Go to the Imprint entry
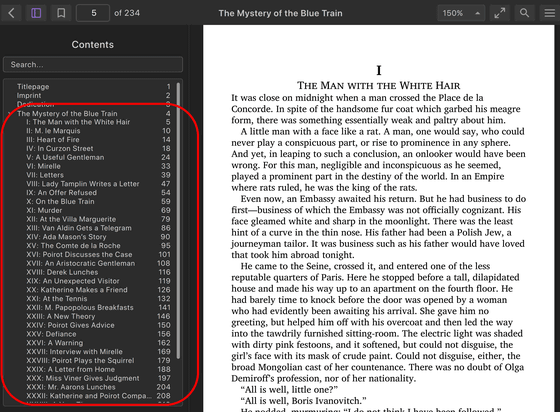Image resolution: width=560 pixels, height=412 pixels. point(94,95)
